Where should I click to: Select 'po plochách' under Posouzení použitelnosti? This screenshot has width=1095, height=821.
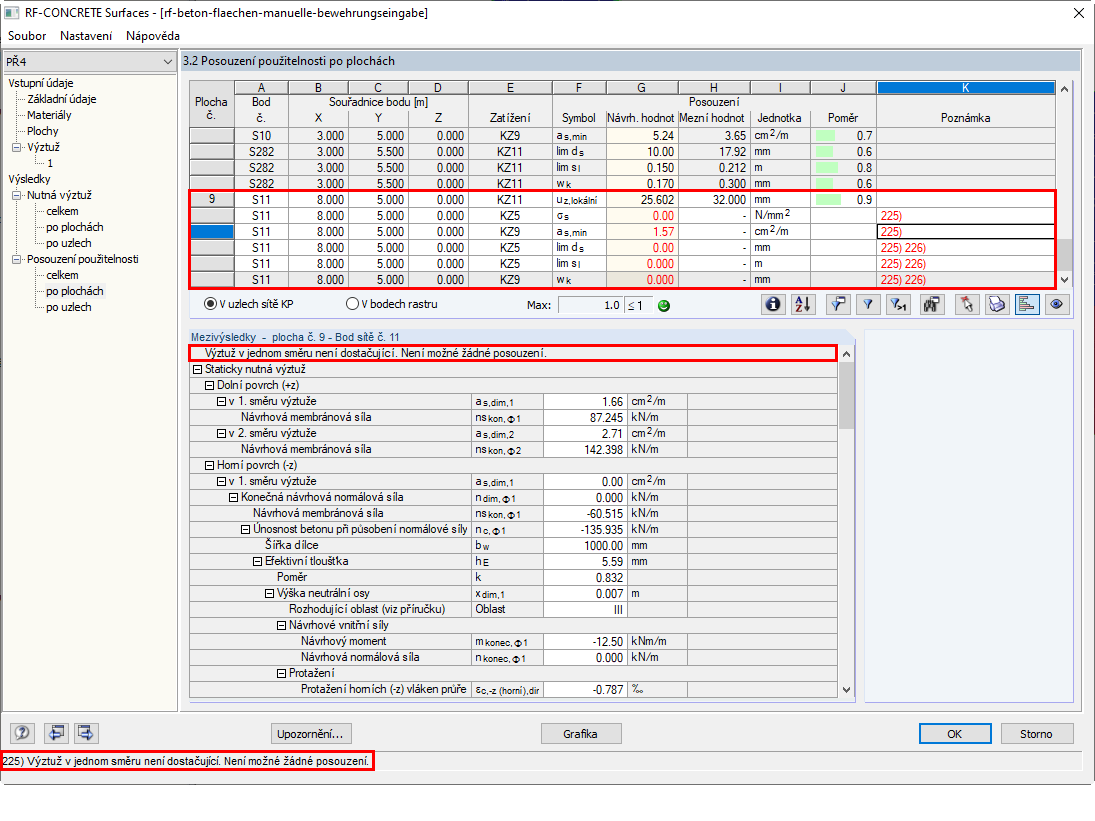pyautogui.click(x=75, y=291)
